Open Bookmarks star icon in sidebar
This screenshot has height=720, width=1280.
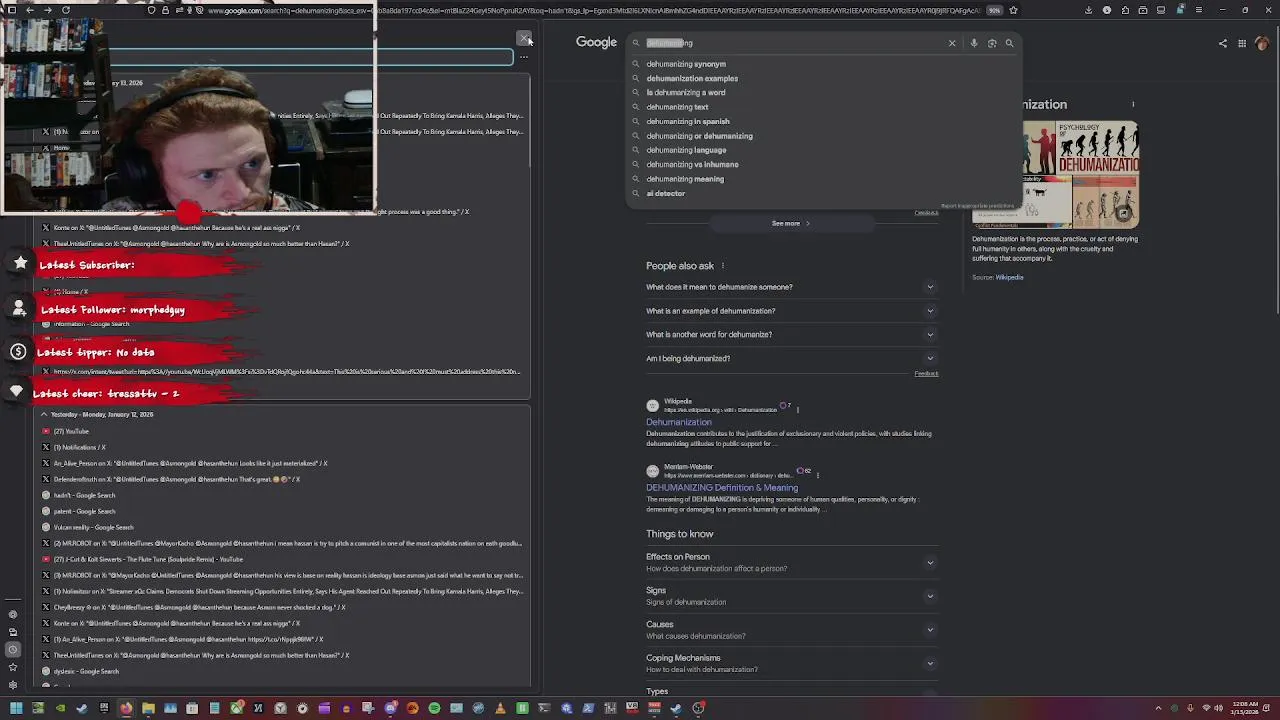(x=13, y=668)
